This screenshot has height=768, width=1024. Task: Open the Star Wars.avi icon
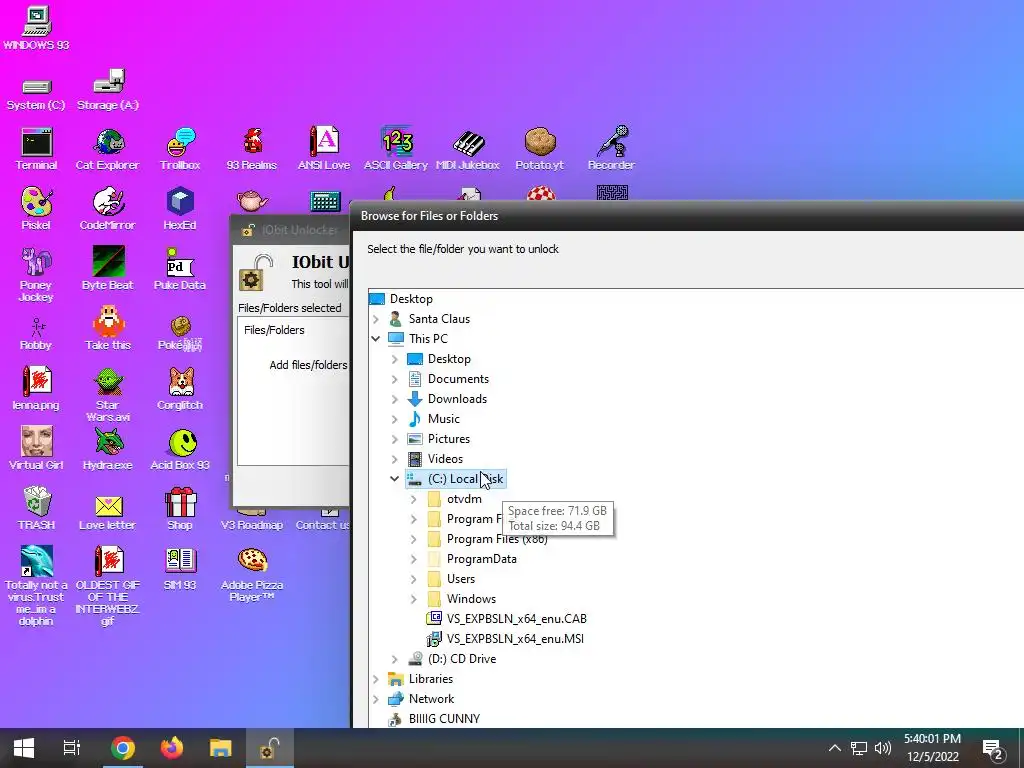point(108,394)
